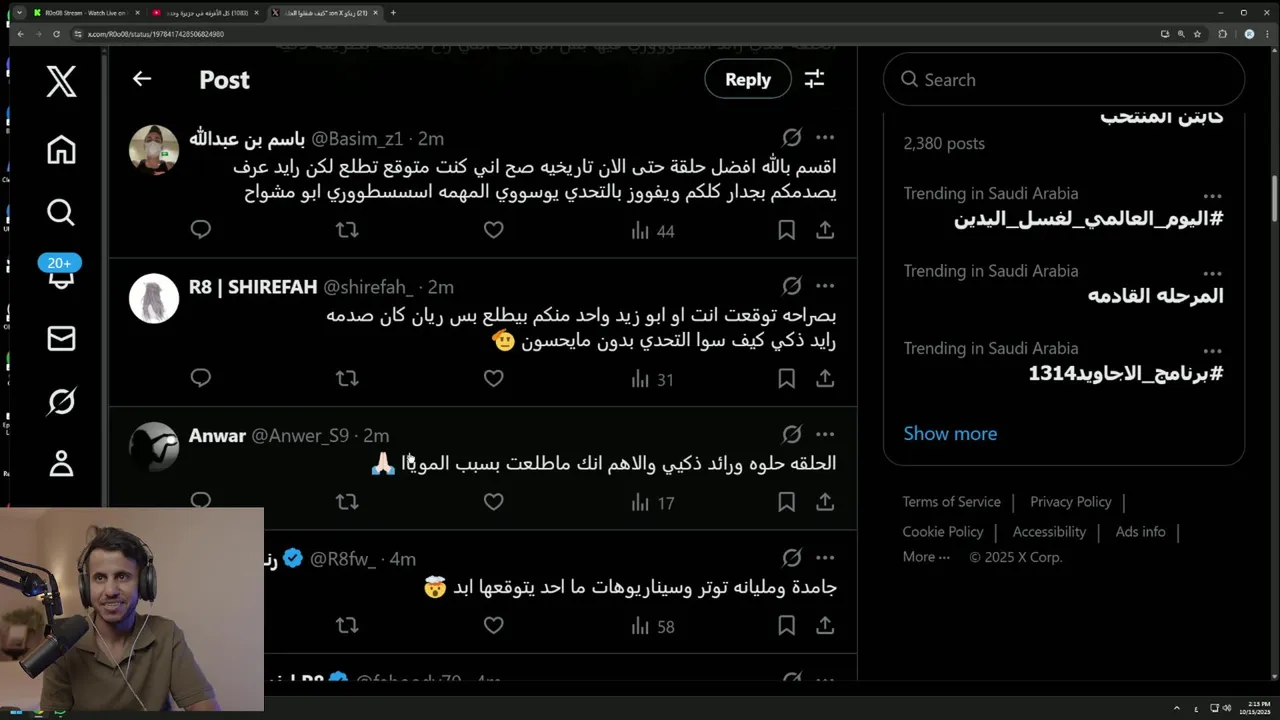Open more options on SHIREFAH reply
The width and height of the screenshot is (1280, 720).
[825, 286]
